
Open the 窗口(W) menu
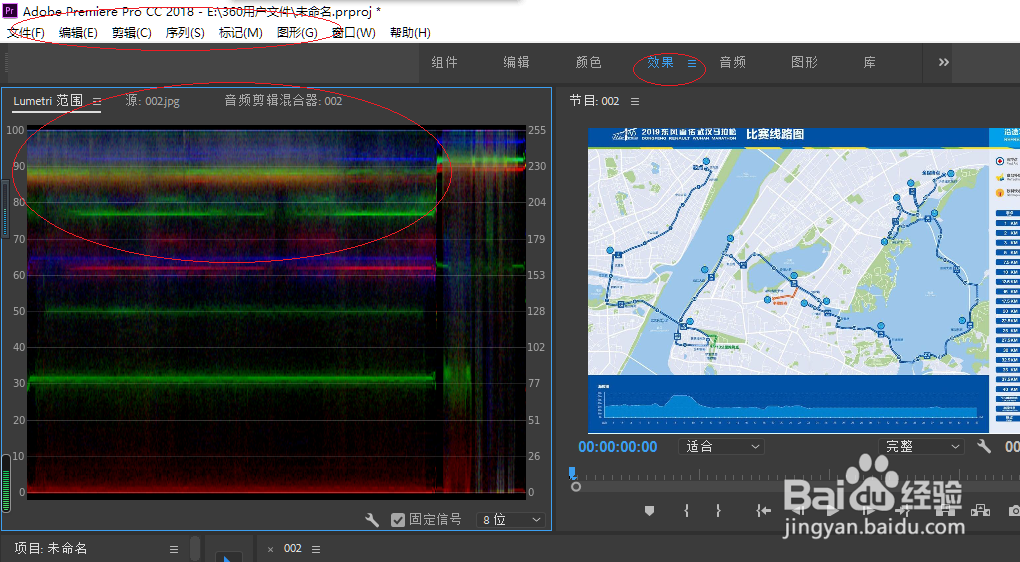tap(353, 33)
